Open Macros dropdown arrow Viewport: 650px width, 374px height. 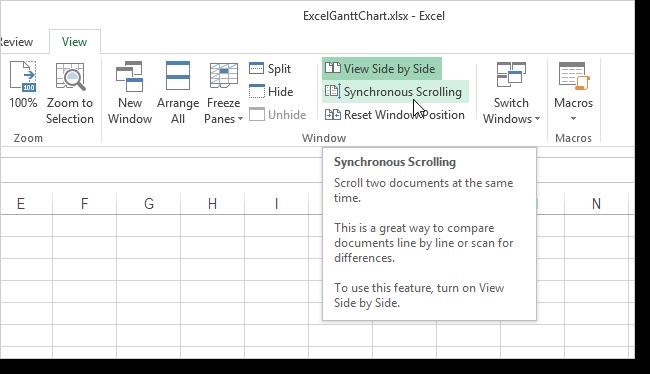tap(573, 119)
